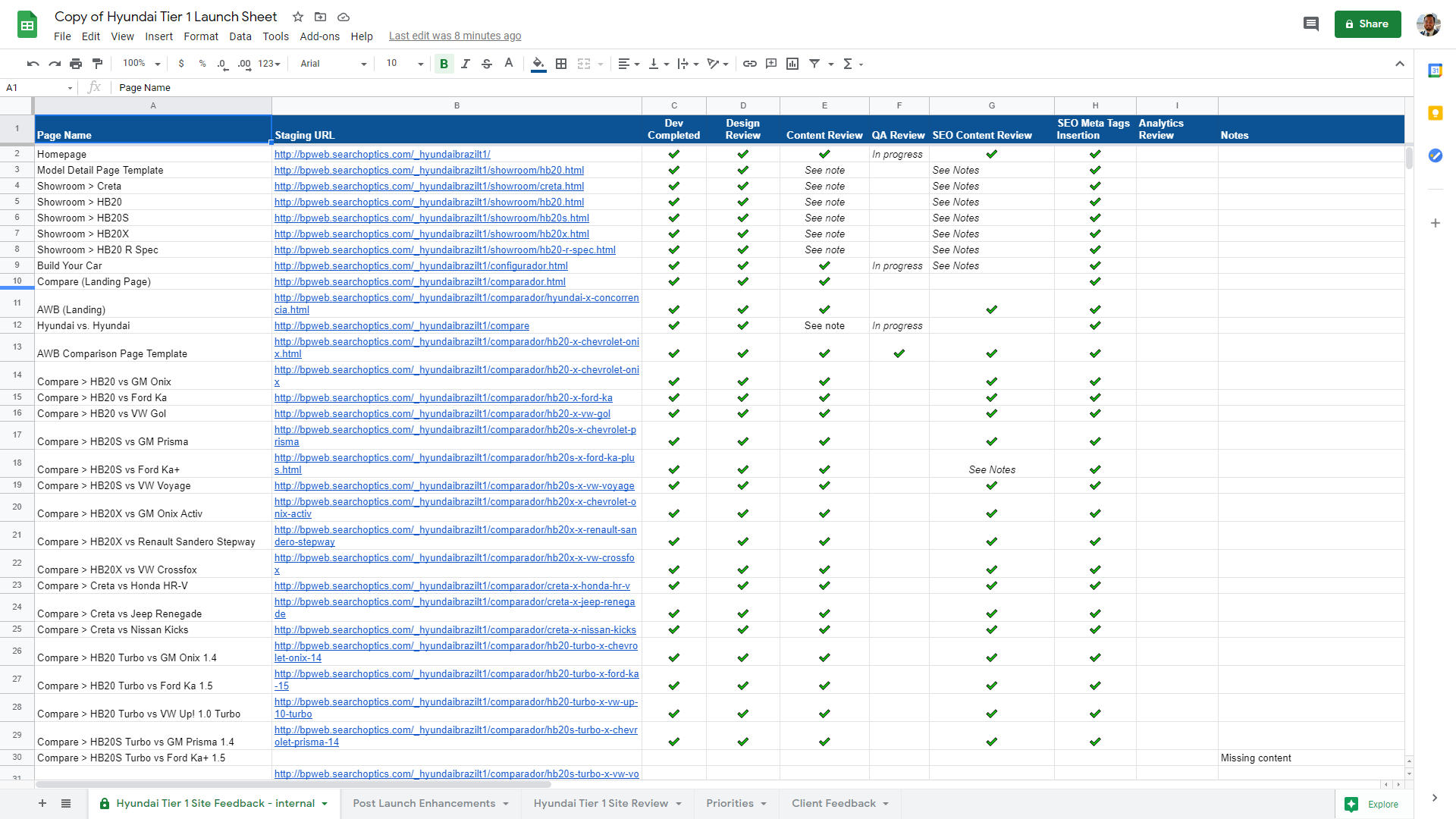Open Priorities tab dropdown arrow
The image size is (1456, 819).
coord(764,804)
